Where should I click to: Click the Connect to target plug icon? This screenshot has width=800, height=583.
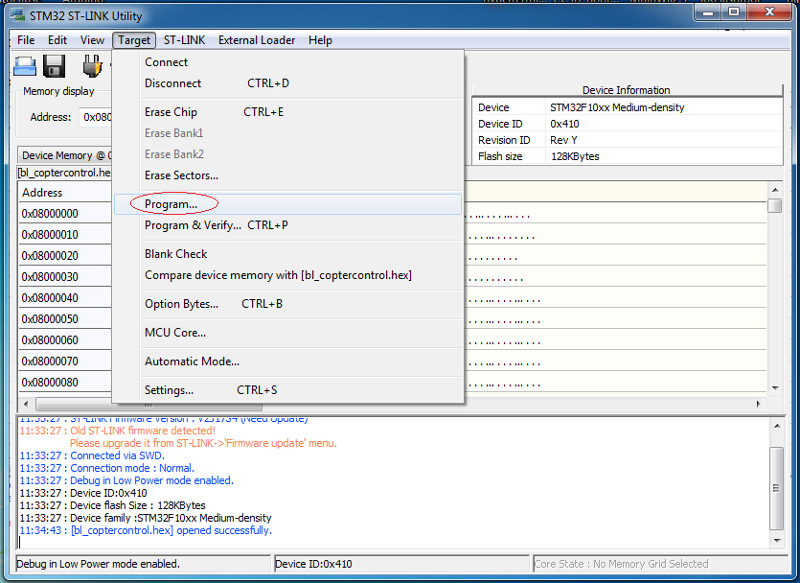pos(92,66)
